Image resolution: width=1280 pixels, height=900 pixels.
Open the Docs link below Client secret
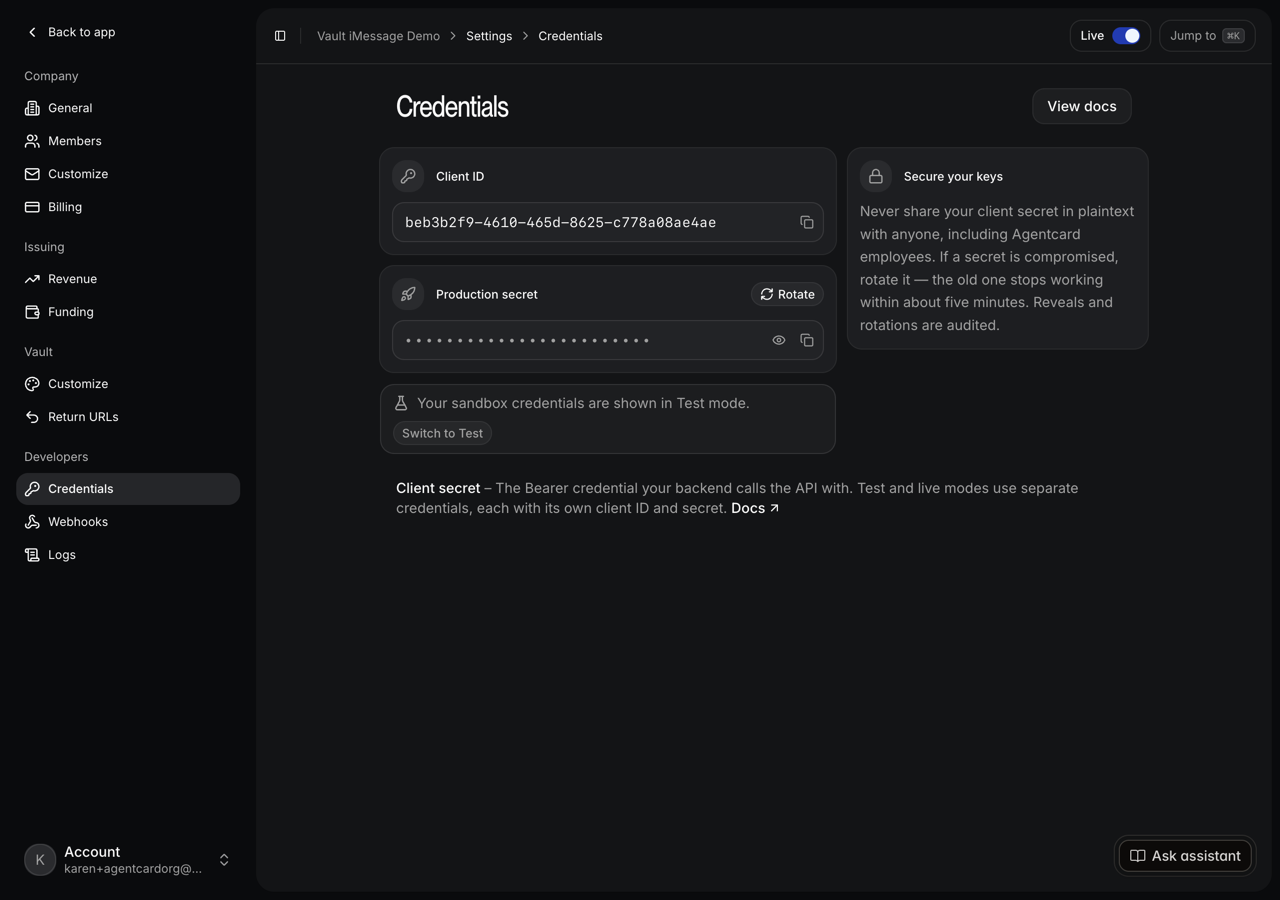coord(755,508)
